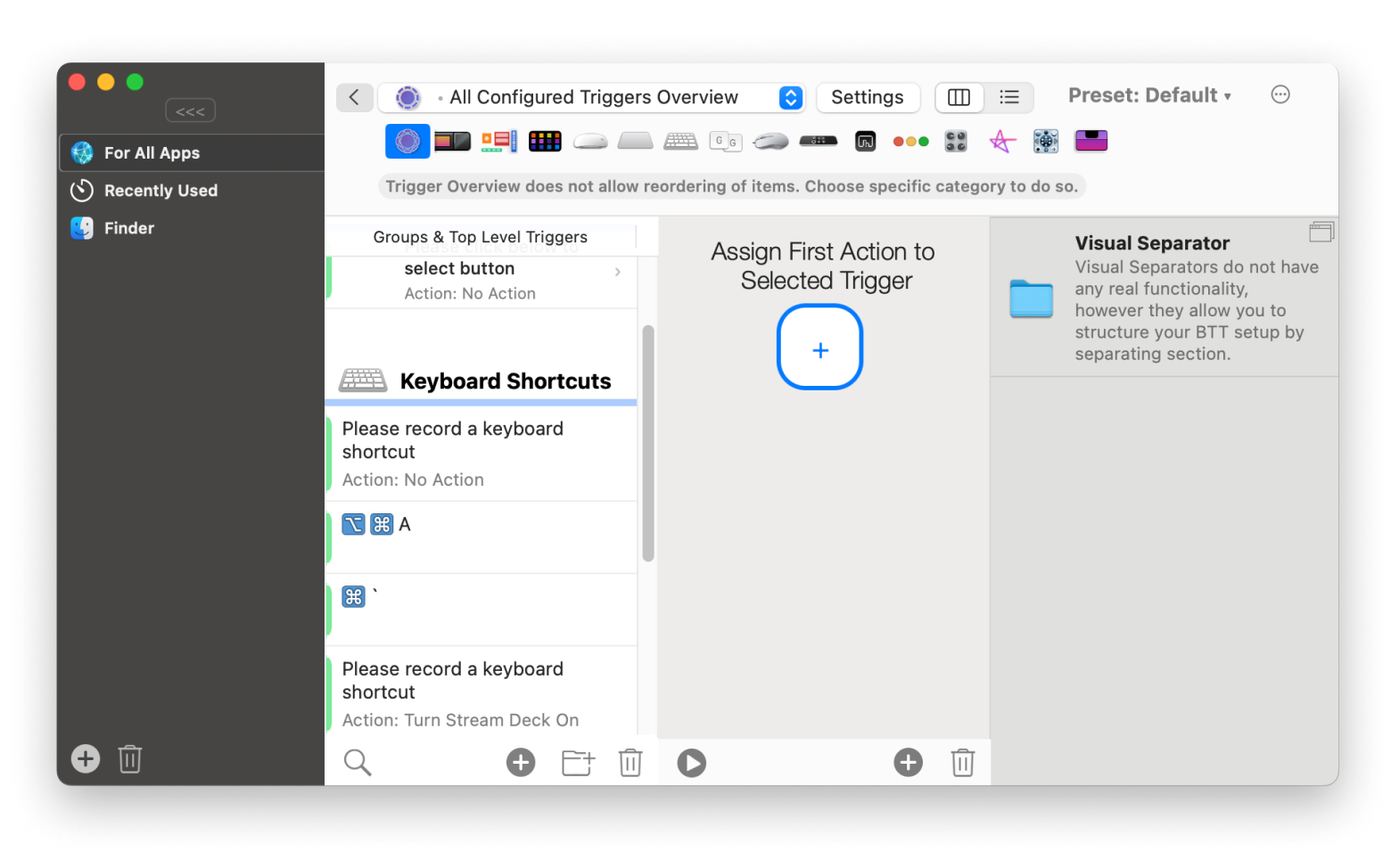Image resolution: width=1391 pixels, height=868 pixels.
Task: Switch to the Magic Mouse triggers category
Action: pyautogui.click(x=589, y=141)
